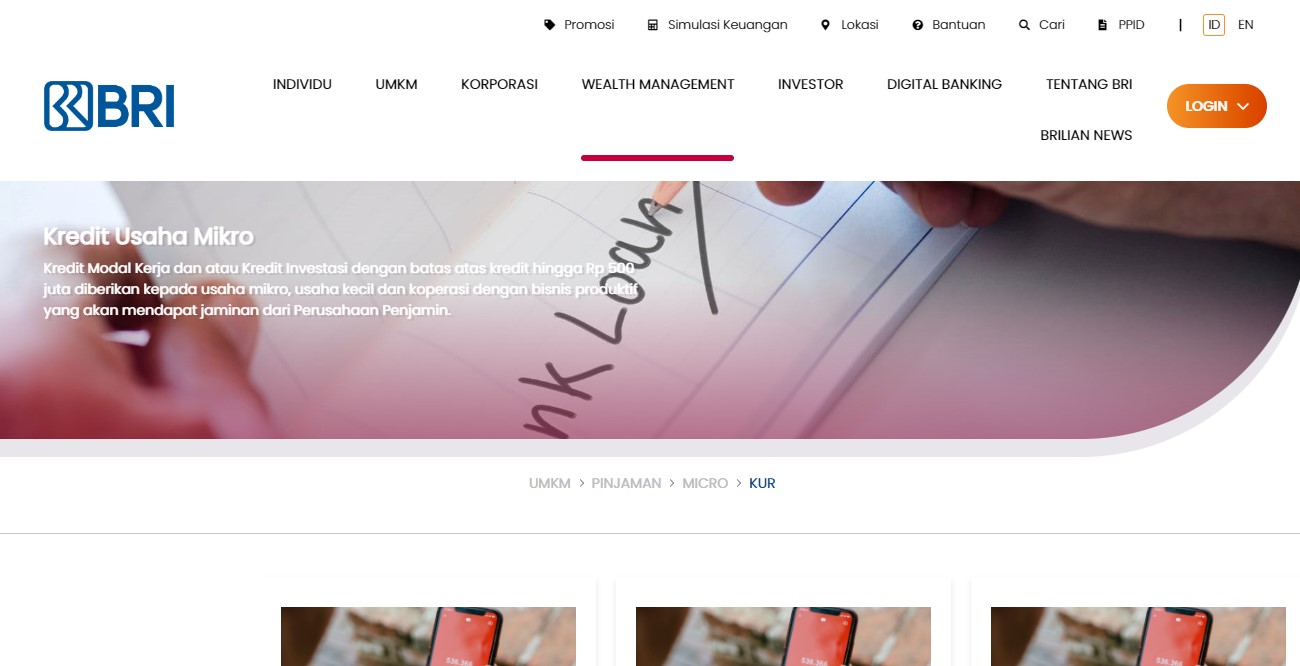Viewport: 1300px width, 666px height.
Task: Click the MICRO breadcrumb link
Action: (705, 483)
